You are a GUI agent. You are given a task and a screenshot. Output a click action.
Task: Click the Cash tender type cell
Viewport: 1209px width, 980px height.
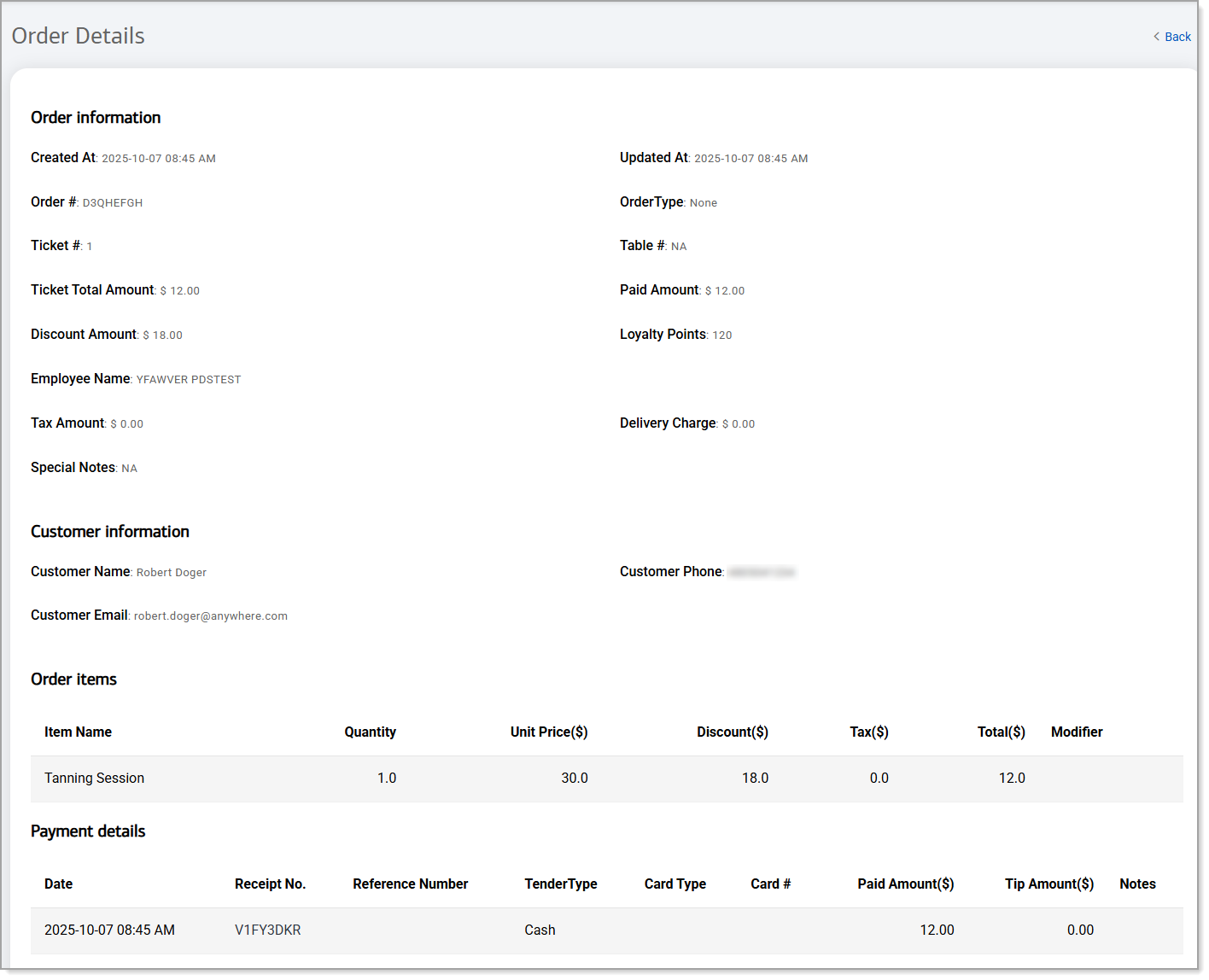pos(540,930)
